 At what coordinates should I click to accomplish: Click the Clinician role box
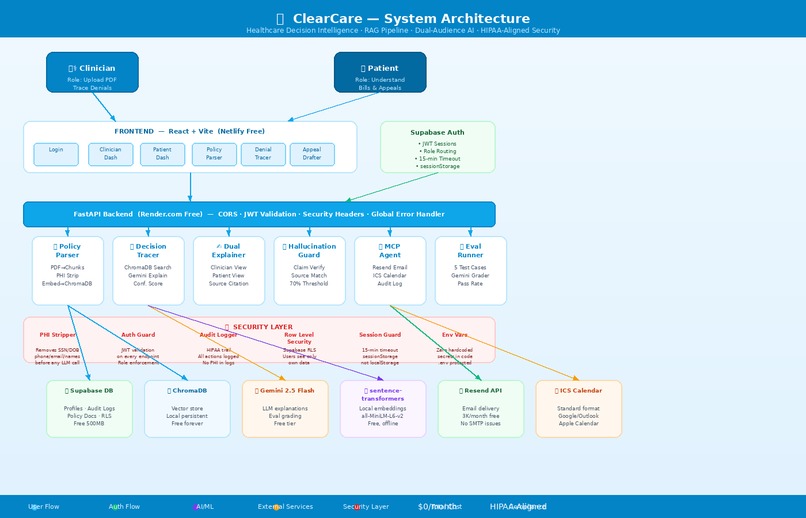point(93,72)
